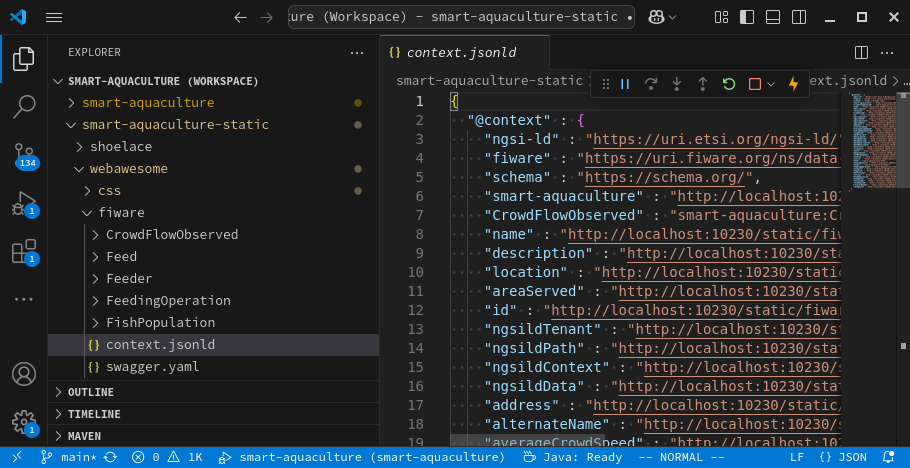910x468 pixels.
Task: Pause the debug session
Action: pyautogui.click(x=625, y=84)
